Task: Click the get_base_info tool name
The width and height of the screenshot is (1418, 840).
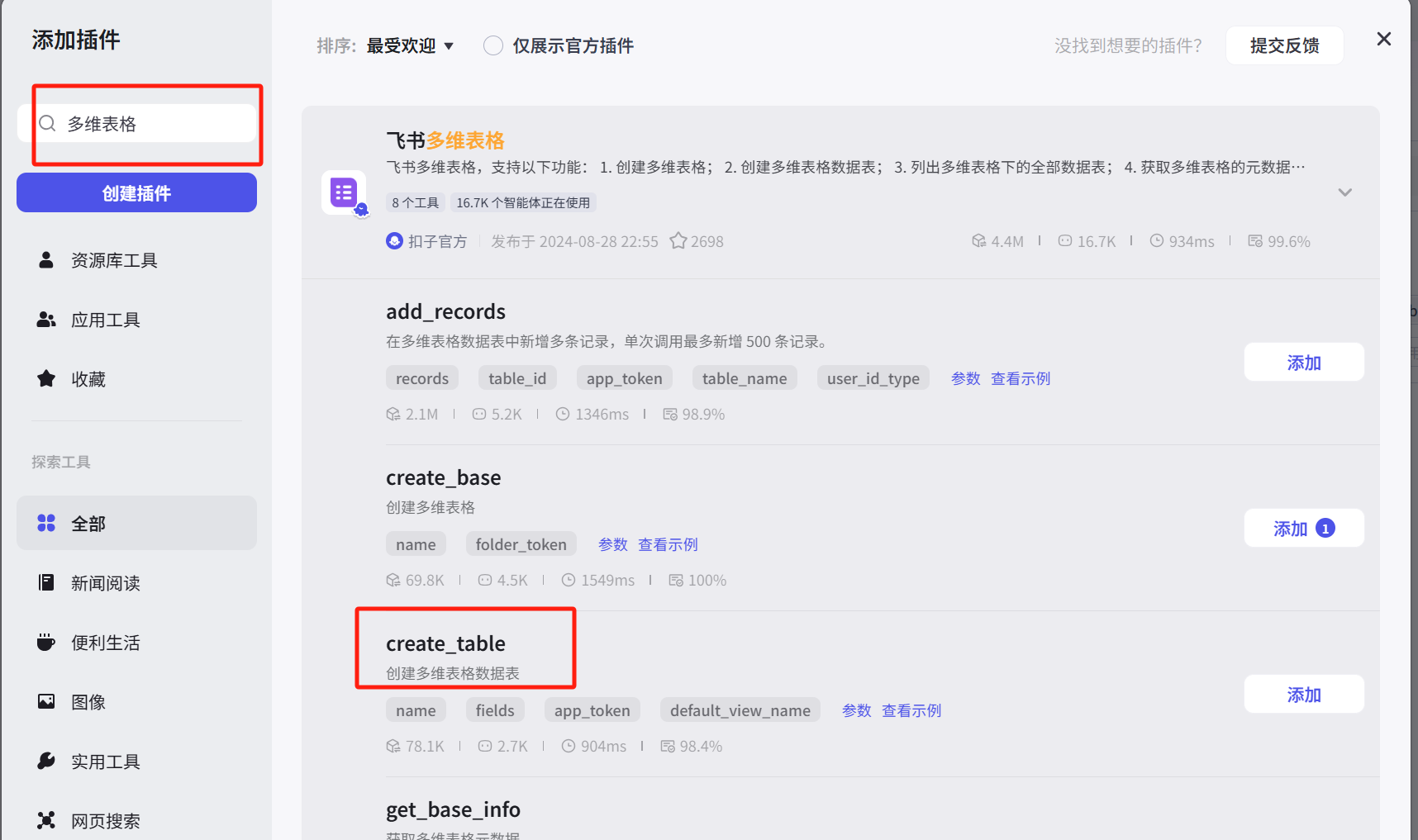Action: tap(453, 809)
